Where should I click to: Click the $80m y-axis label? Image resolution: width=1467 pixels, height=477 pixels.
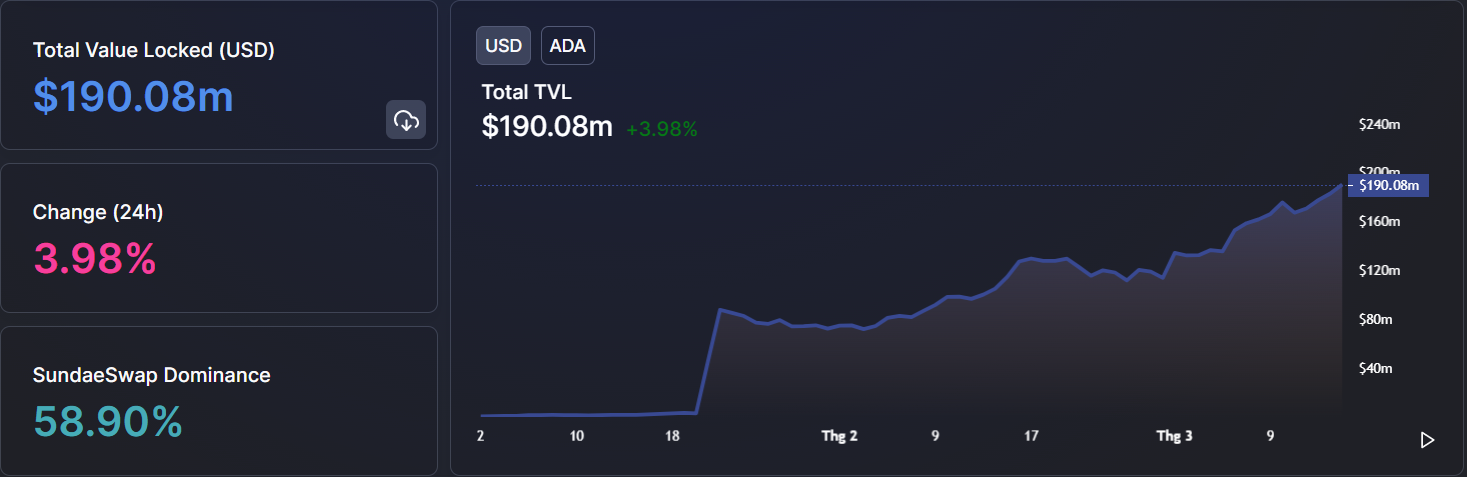pos(1375,319)
